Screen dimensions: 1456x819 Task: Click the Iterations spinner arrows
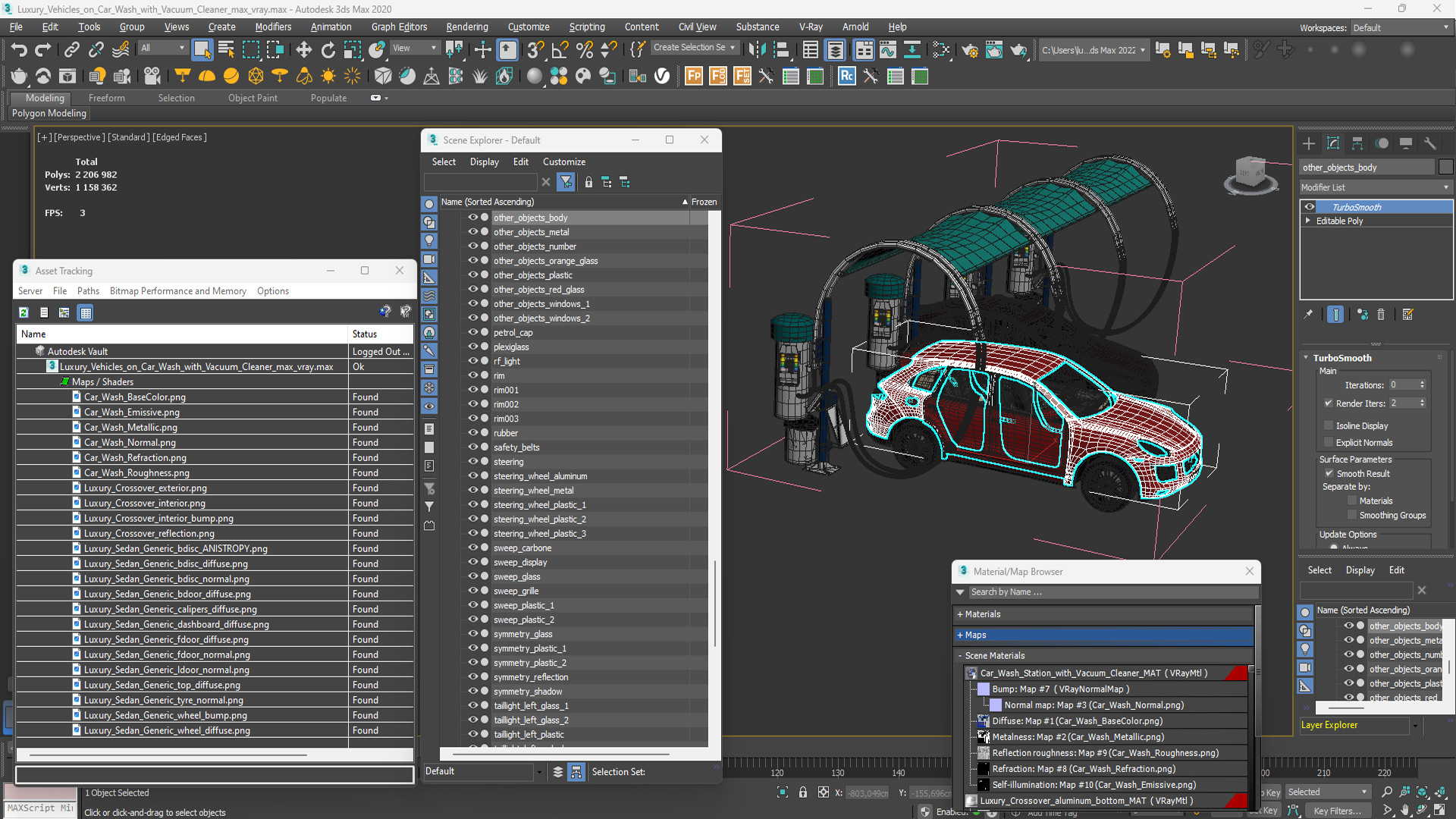1422,384
